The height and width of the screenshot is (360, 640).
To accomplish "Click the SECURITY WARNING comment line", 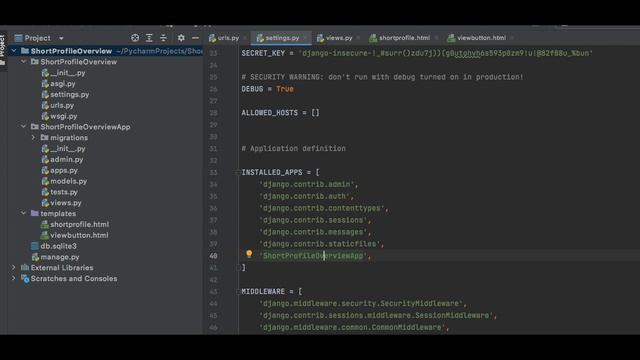I will click(382, 77).
